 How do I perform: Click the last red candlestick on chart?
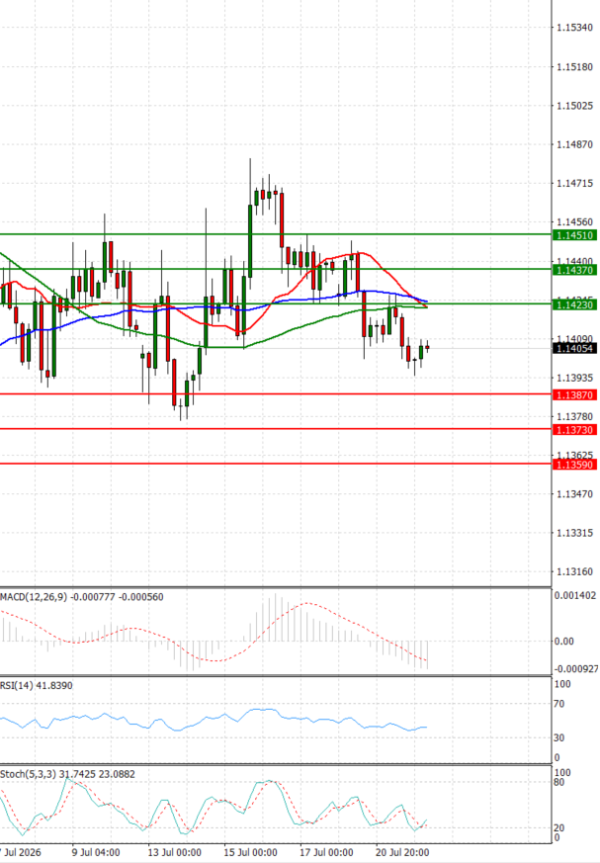(x=427, y=347)
